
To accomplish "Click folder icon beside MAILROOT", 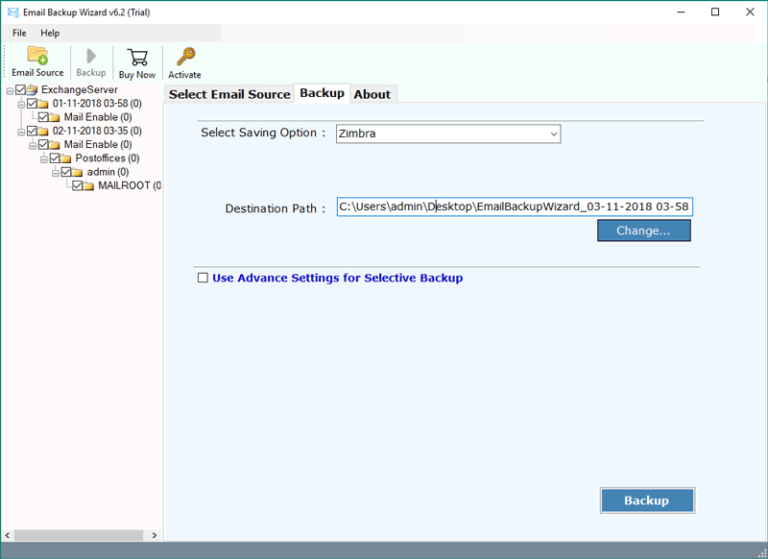I will (x=89, y=186).
